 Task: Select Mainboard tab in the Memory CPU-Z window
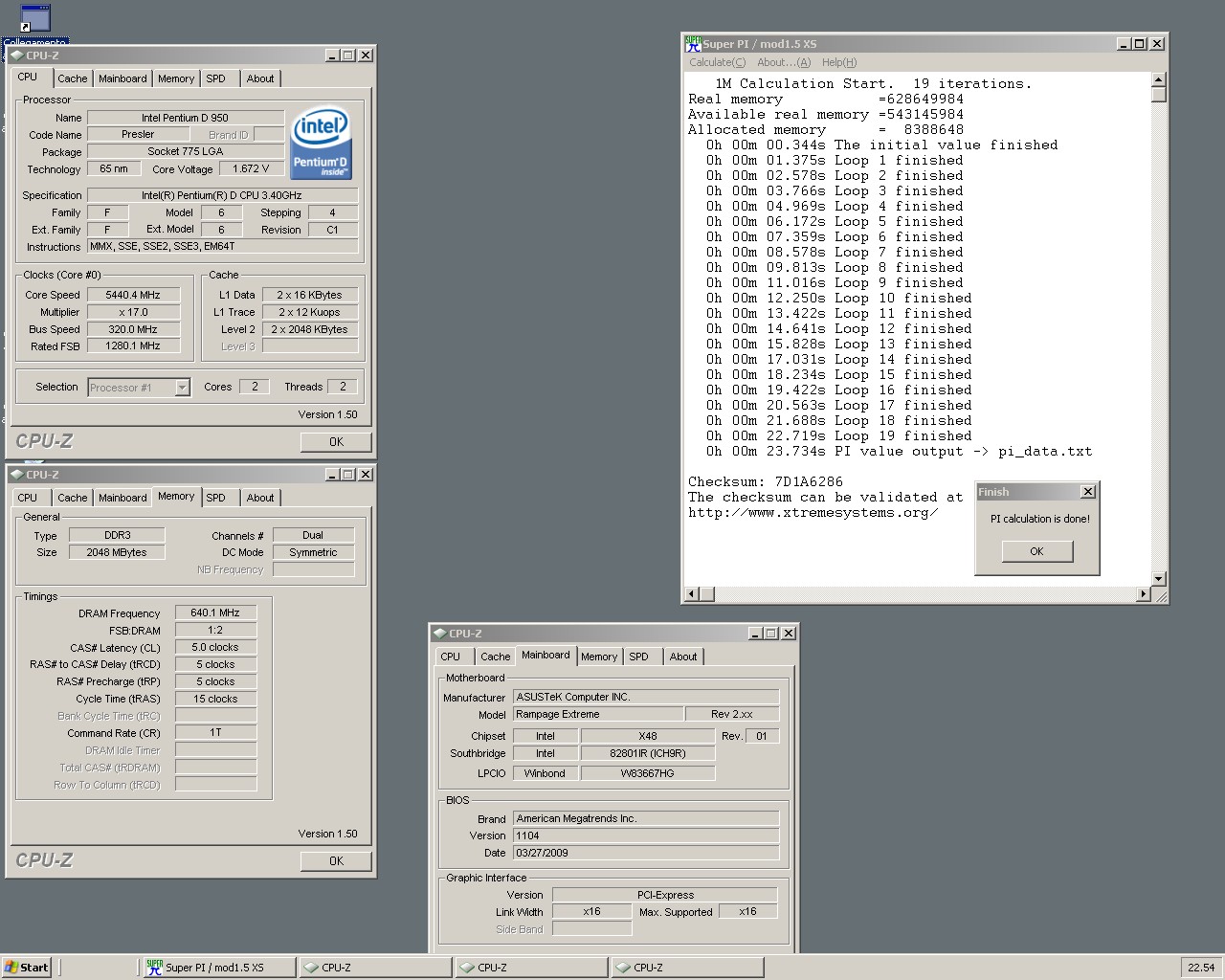[122, 498]
